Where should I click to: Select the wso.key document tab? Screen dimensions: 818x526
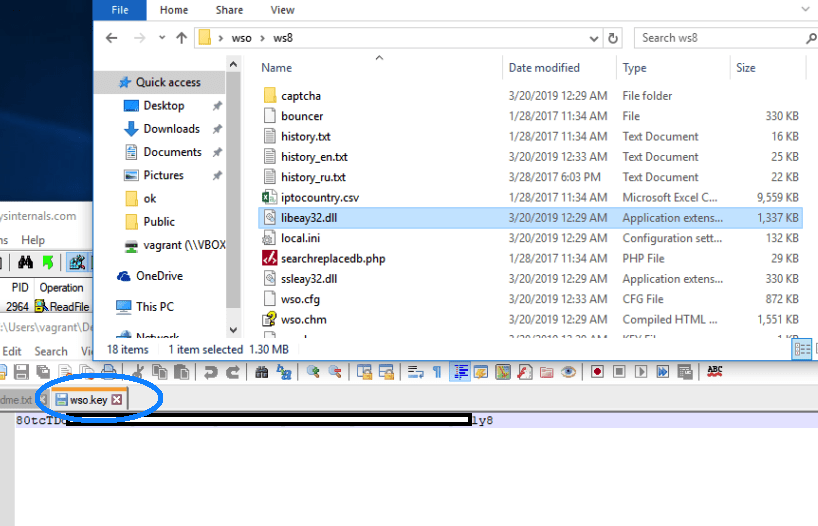[x=88, y=400]
